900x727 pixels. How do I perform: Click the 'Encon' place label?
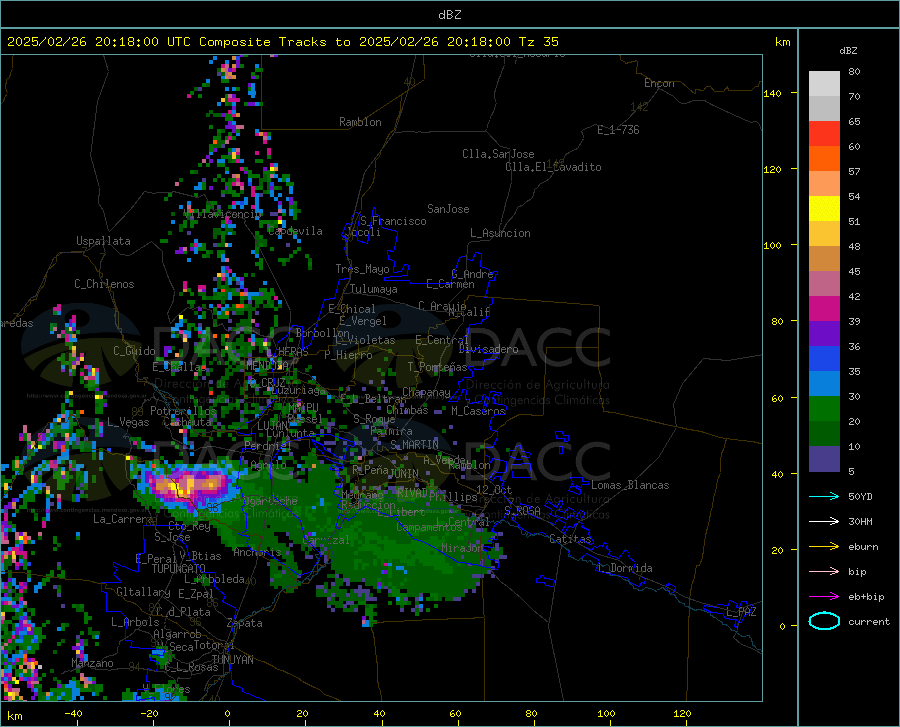tap(659, 83)
